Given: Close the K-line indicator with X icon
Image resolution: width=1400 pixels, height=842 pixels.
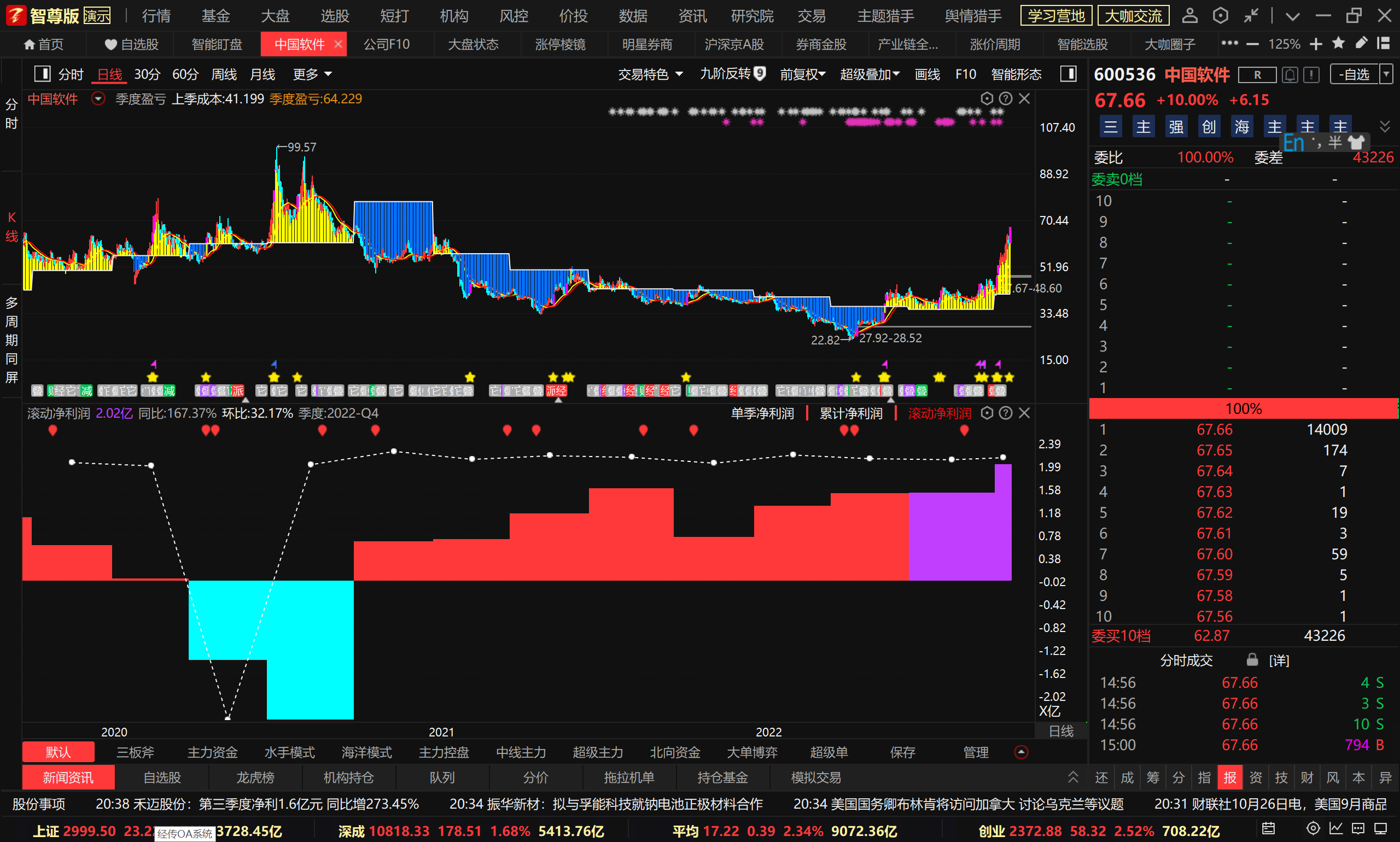Looking at the screenshot, I should tap(1024, 99).
